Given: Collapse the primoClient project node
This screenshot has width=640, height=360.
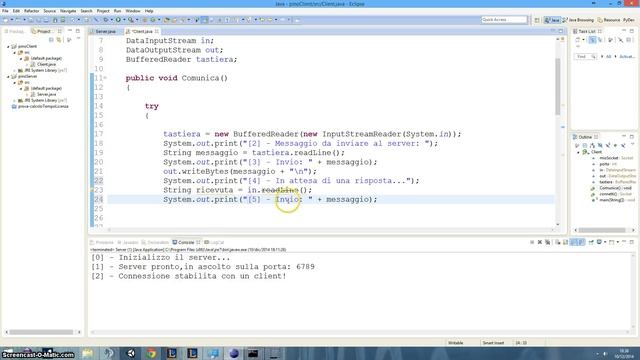Looking at the screenshot, I should 8,47.
